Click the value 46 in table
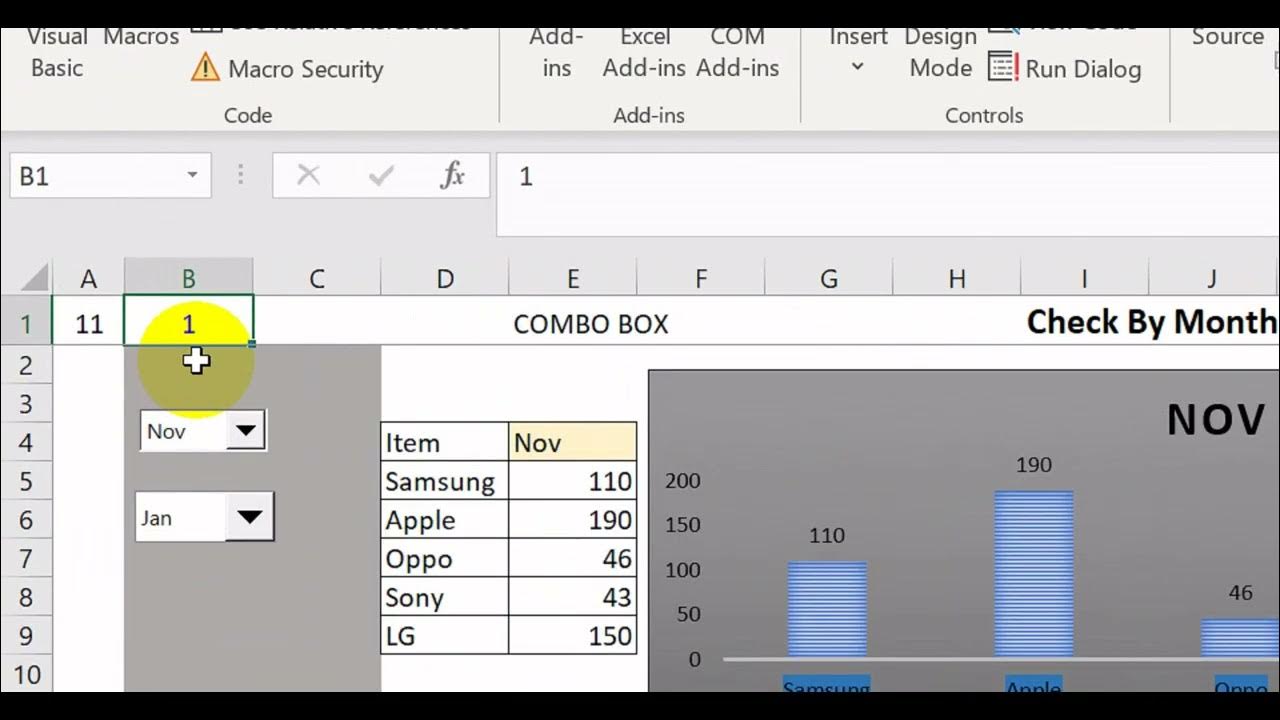Image resolution: width=1280 pixels, height=720 pixels. (x=573, y=558)
